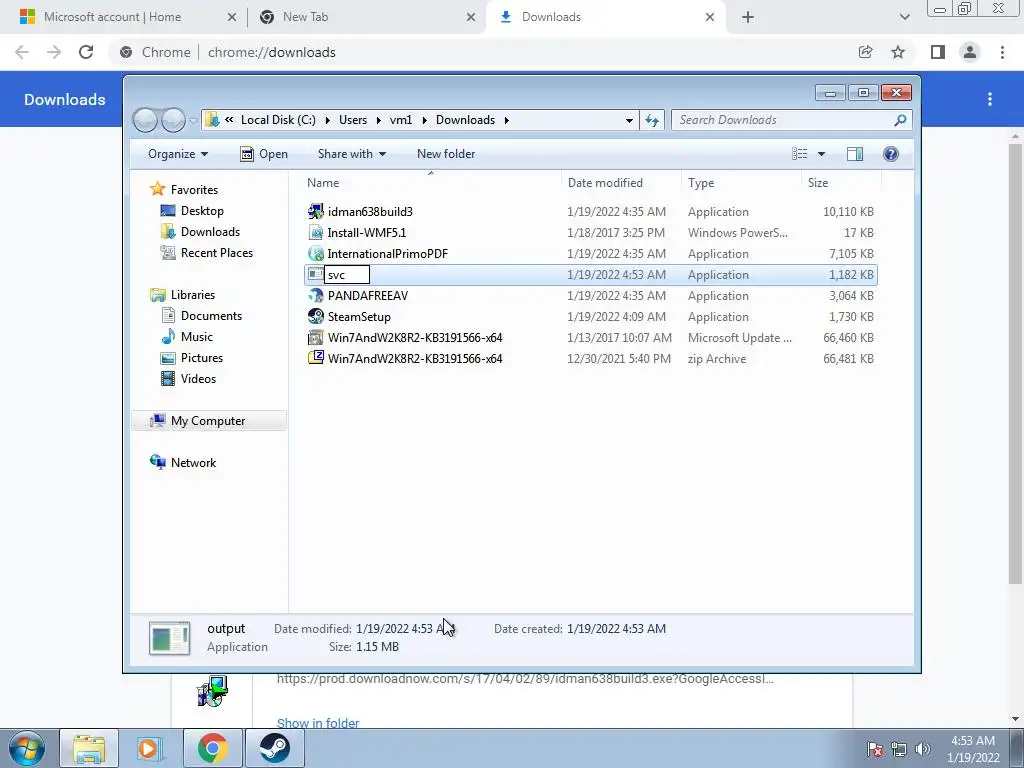
Task: Open the Action Center flag icon
Action: click(x=875, y=749)
